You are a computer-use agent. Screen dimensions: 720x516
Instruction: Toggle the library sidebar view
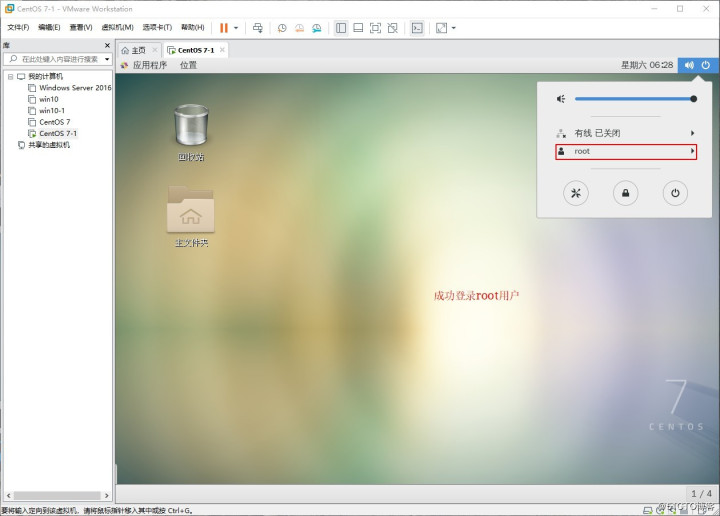(341, 28)
